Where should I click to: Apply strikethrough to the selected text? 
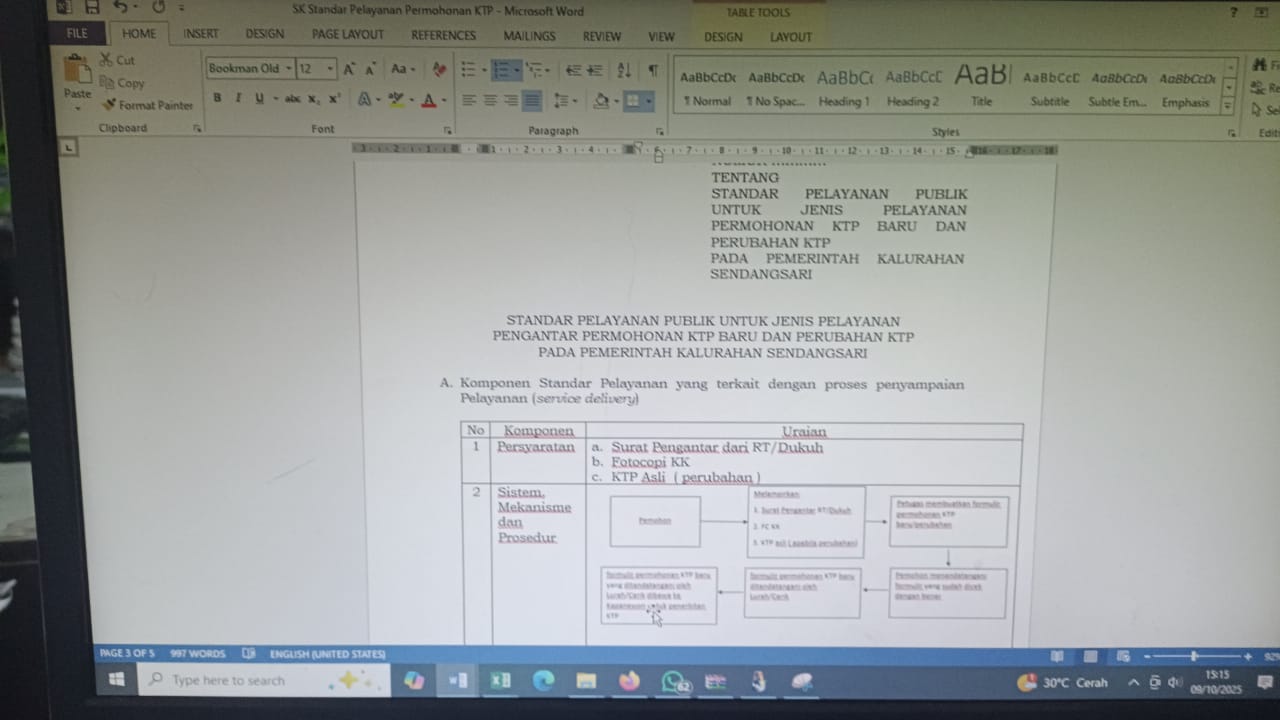(292, 99)
